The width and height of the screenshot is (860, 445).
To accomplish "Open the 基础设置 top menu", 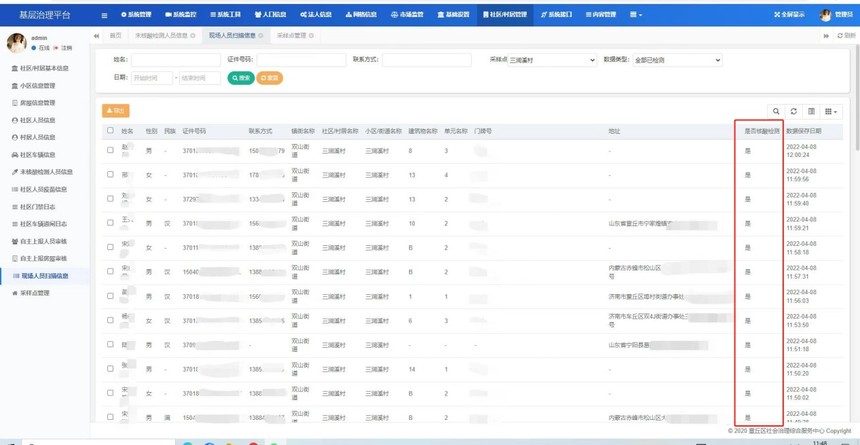I will 453,15.
